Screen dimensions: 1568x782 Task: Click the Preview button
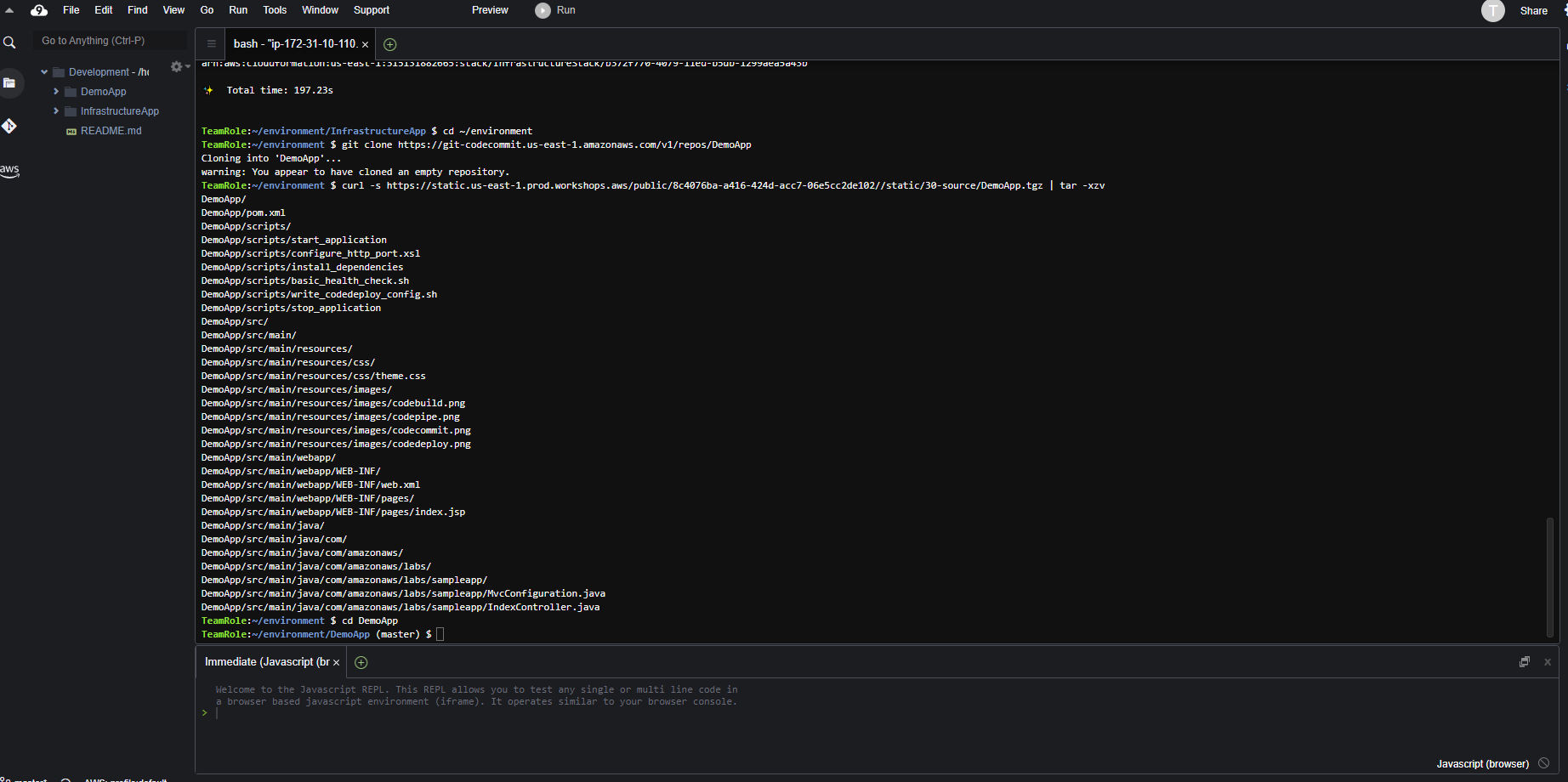point(490,10)
